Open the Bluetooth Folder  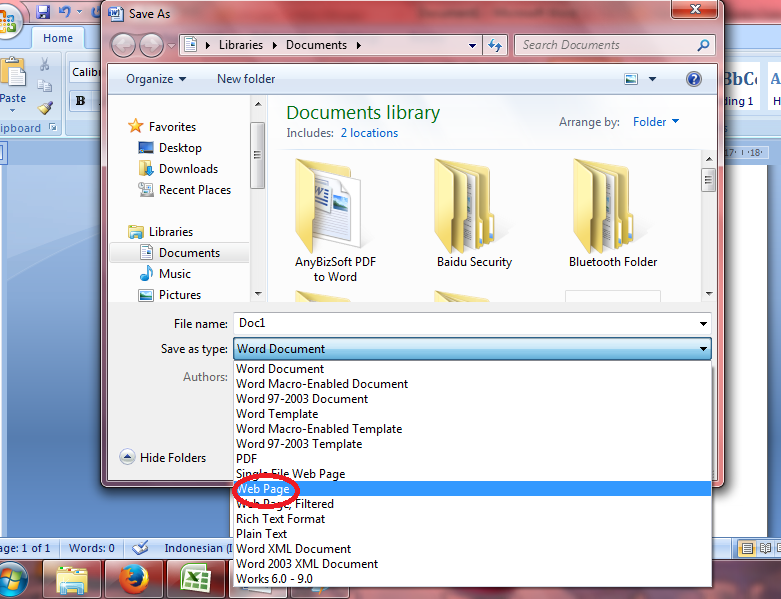click(x=613, y=214)
